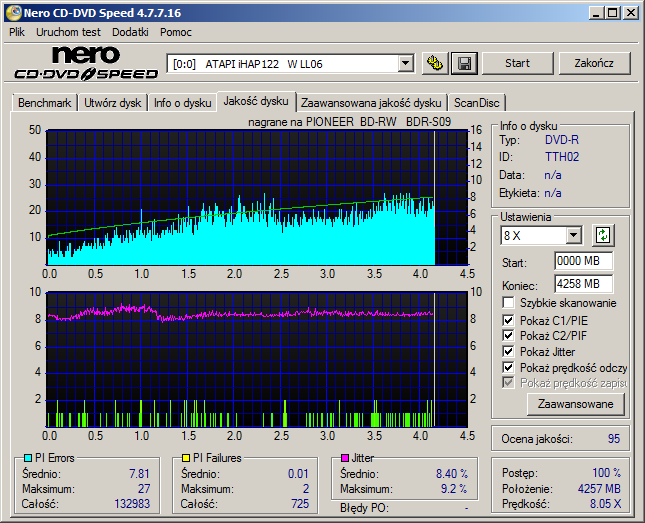Click disc type value DVD-R
645x523 pixels.
(x=561, y=140)
